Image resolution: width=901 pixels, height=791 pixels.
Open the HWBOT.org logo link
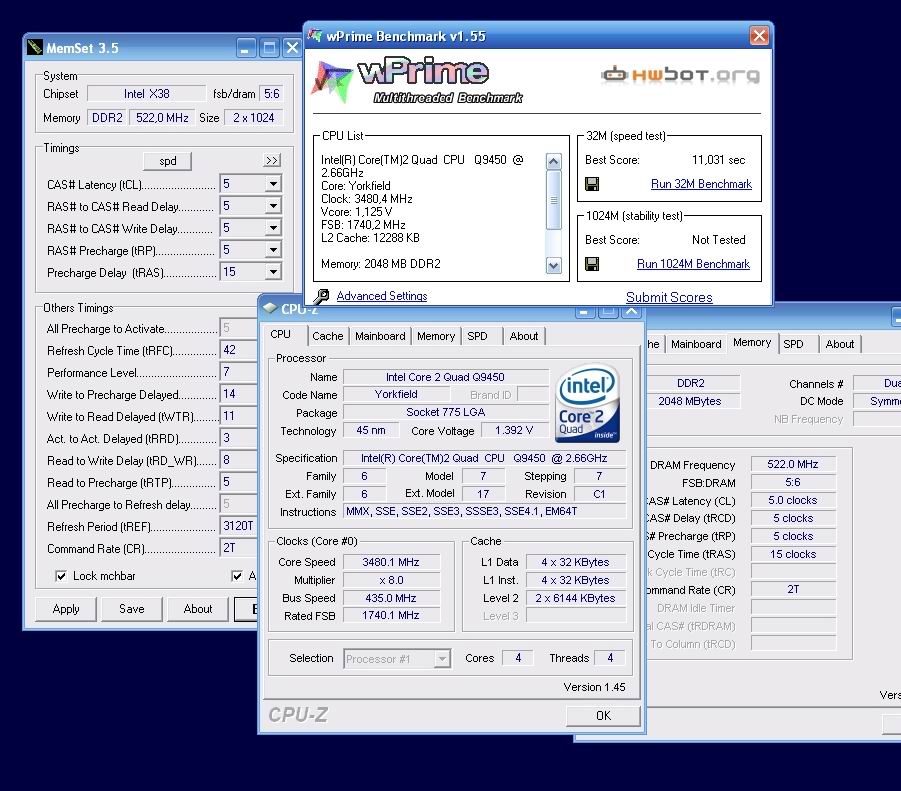(x=681, y=75)
